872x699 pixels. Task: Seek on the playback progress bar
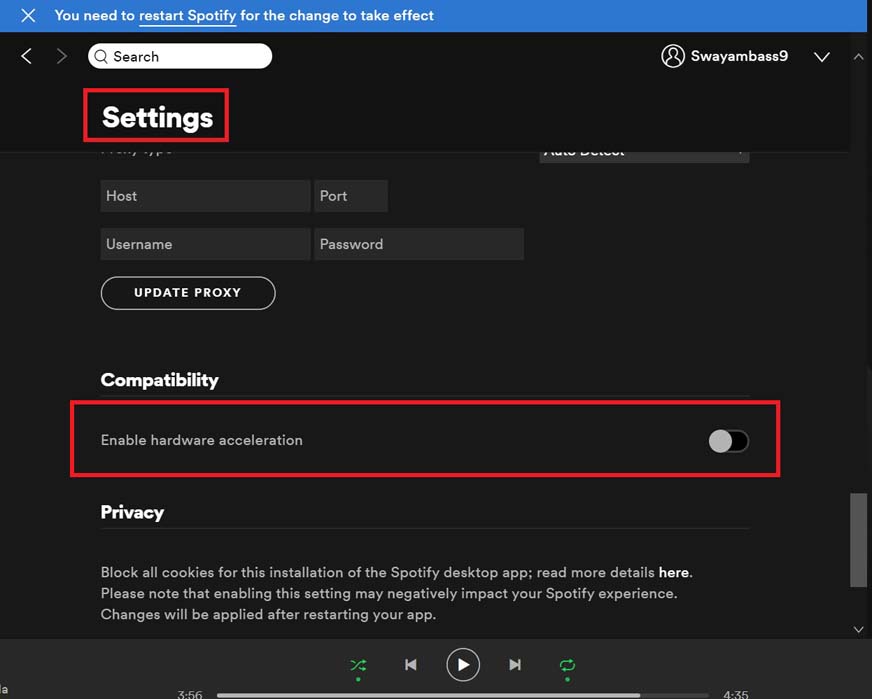(463, 695)
